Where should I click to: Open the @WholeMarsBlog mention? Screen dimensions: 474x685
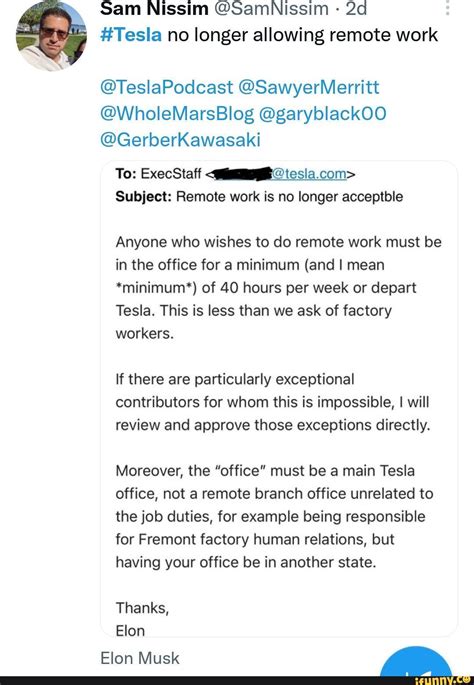tap(177, 114)
